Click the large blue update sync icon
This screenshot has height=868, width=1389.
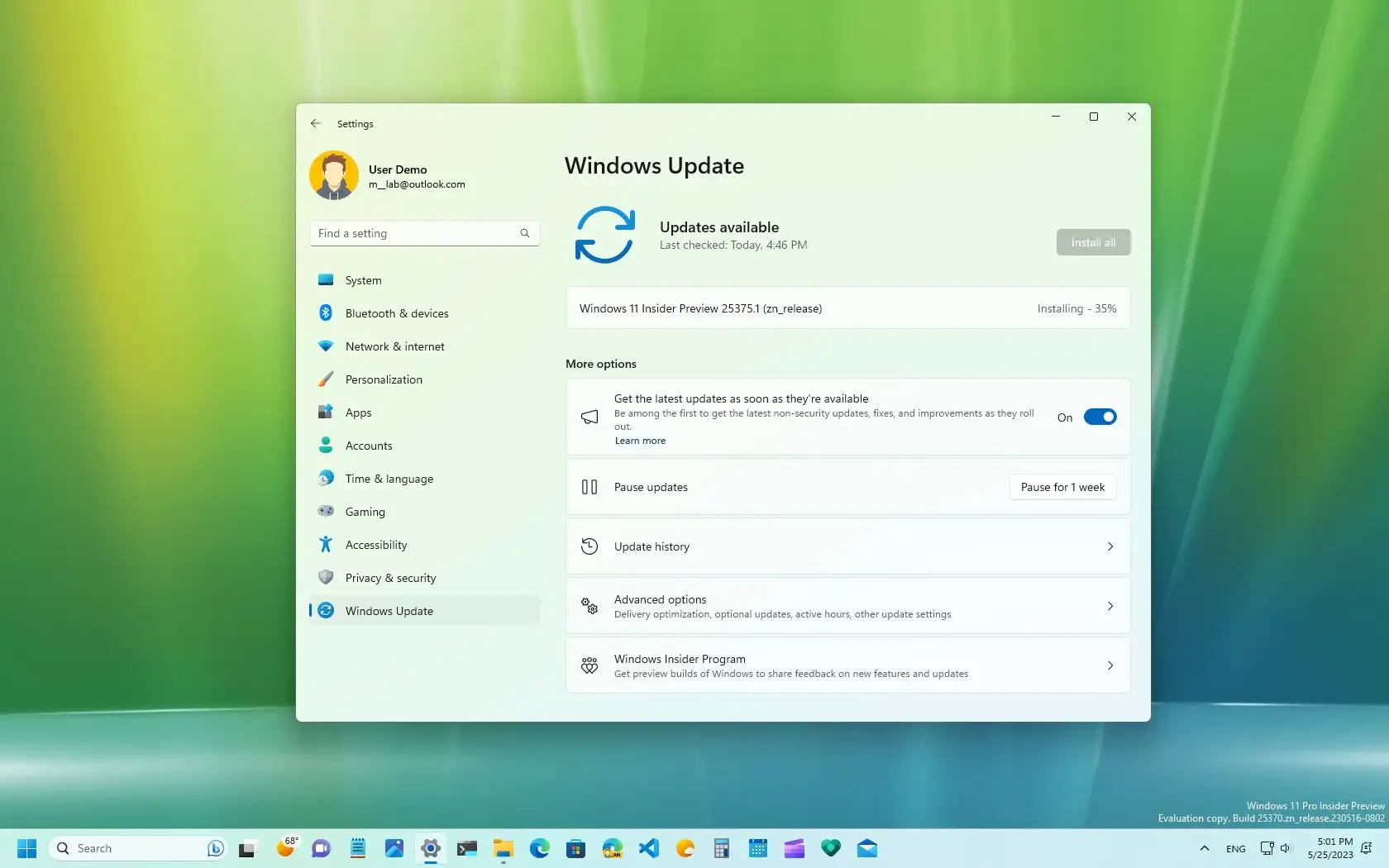[x=604, y=235]
